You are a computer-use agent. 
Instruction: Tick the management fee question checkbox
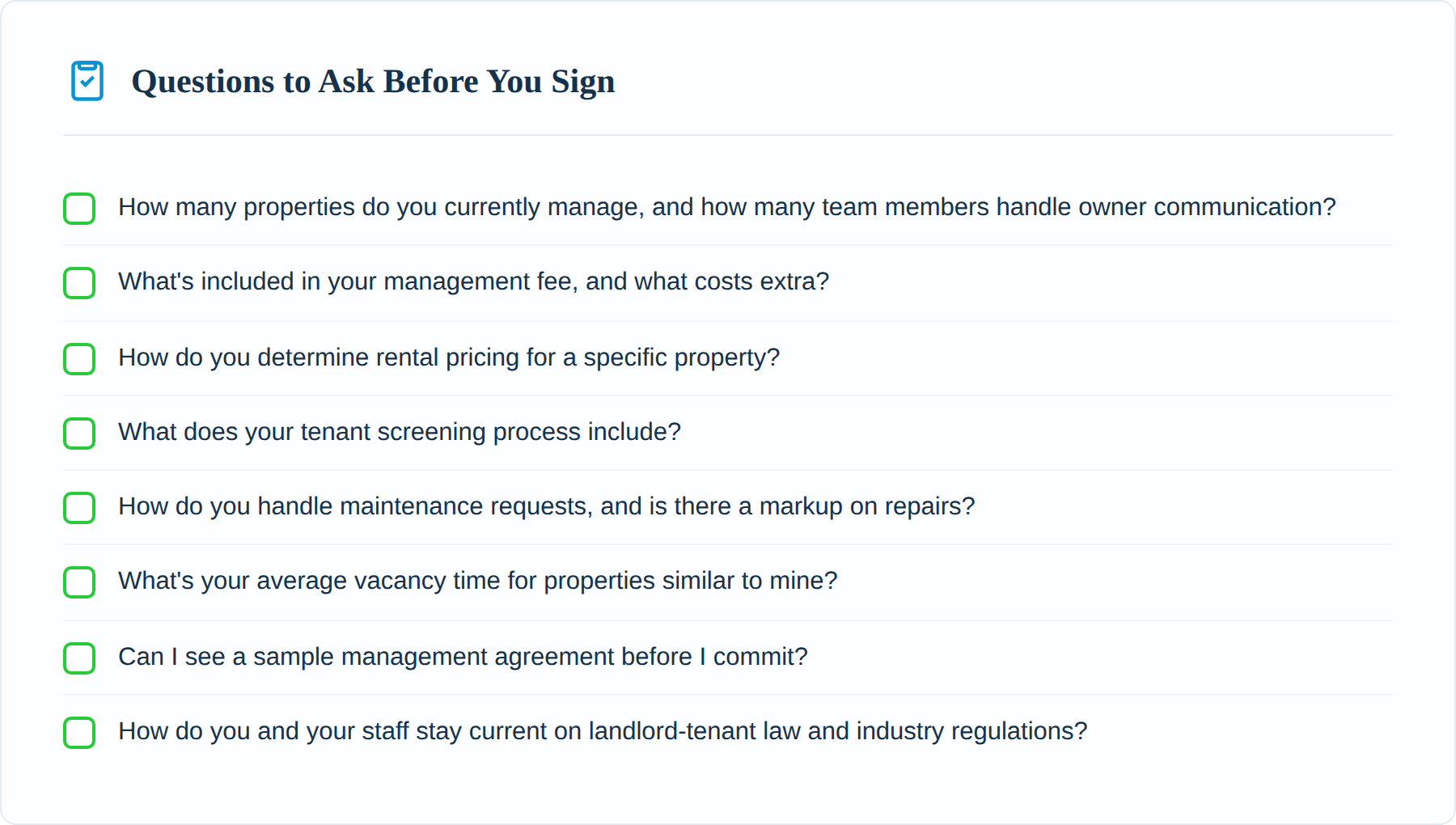coord(79,283)
